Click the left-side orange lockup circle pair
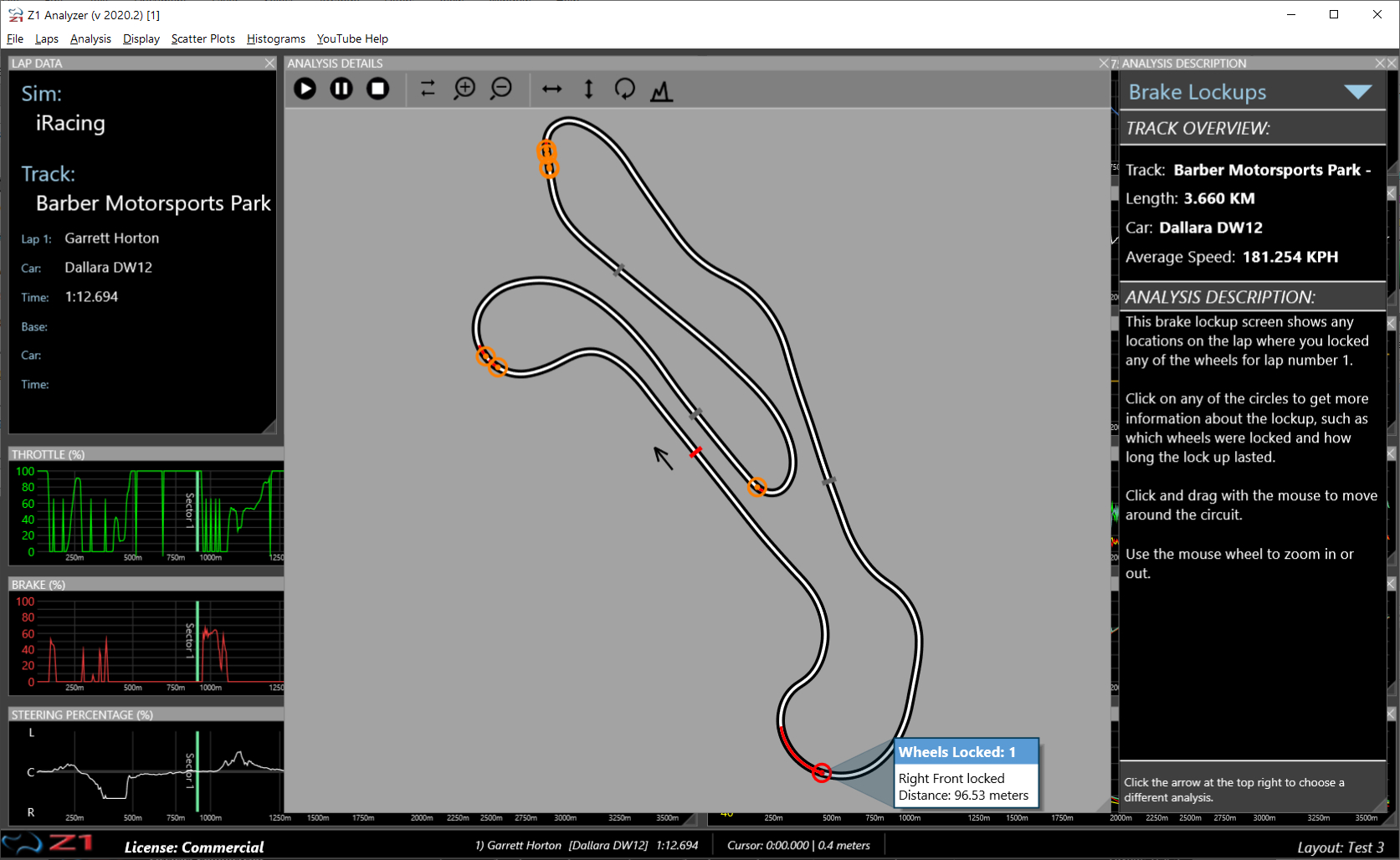1400x860 pixels. coord(491,361)
